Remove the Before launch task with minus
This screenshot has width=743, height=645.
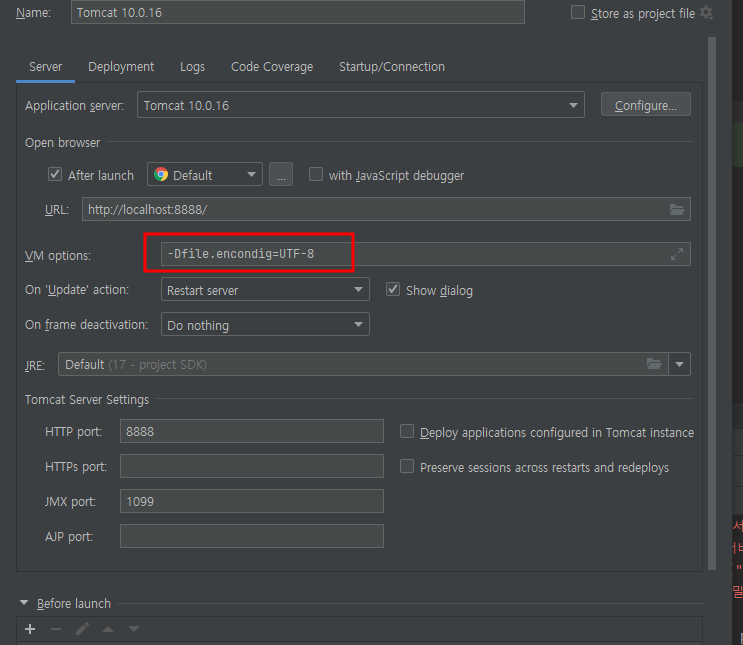coord(56,629)
